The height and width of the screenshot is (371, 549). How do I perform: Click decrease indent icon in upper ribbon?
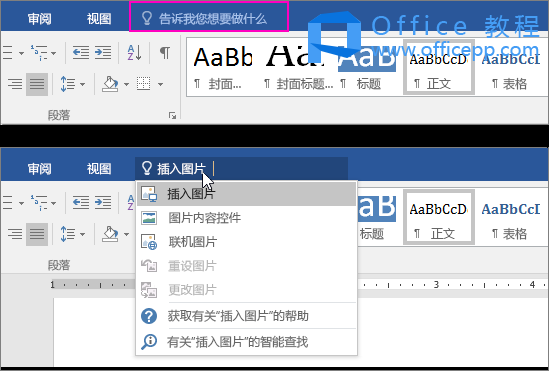pyautogui.click(x=81, y=53)
